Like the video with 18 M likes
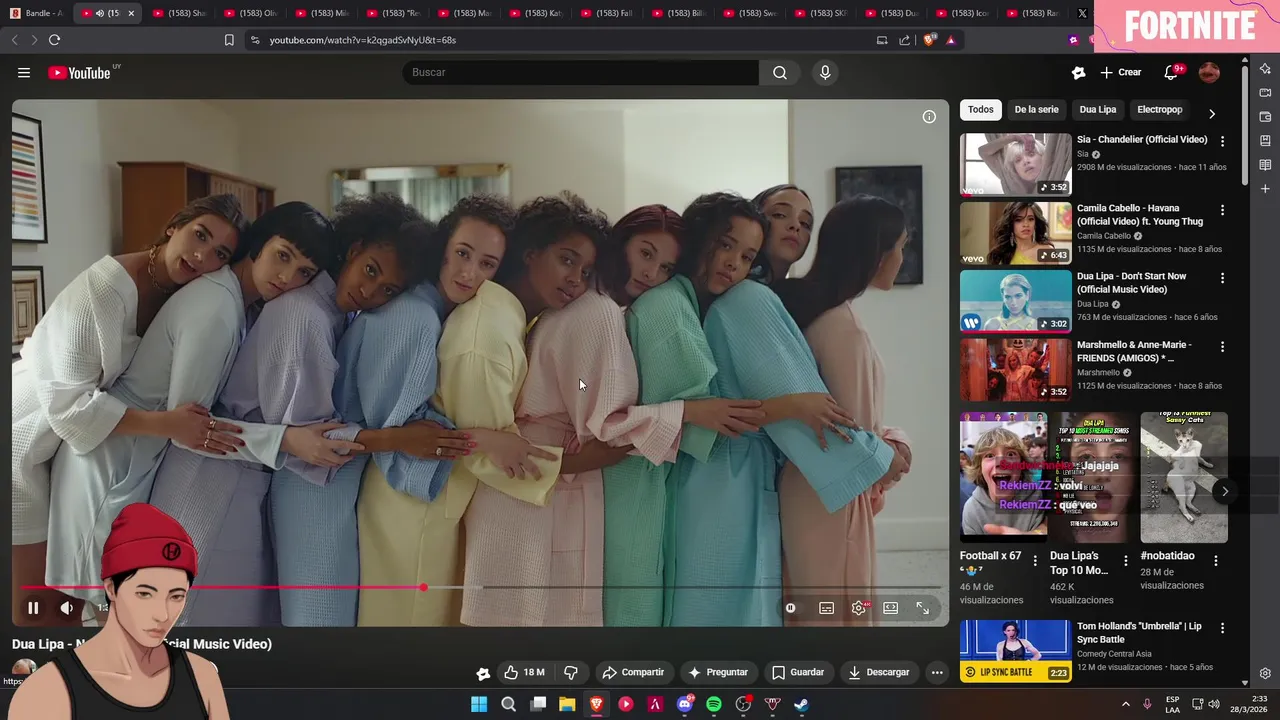 (x=525, y=672)
